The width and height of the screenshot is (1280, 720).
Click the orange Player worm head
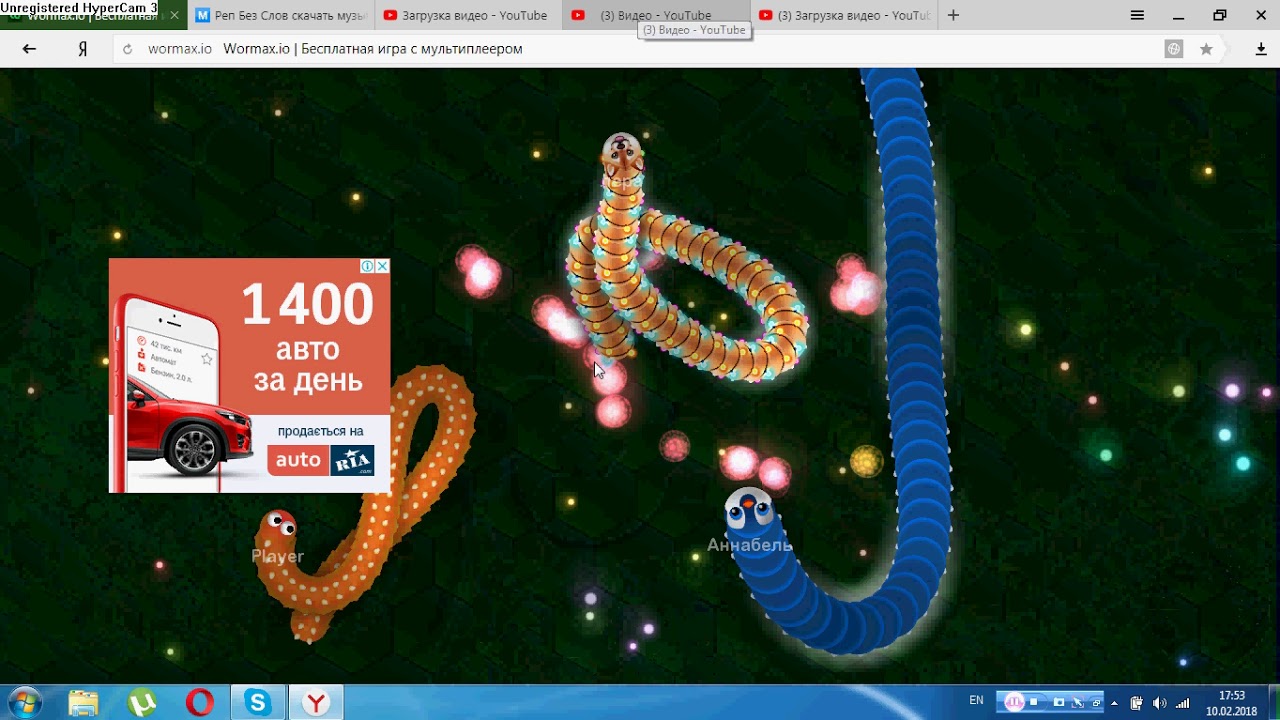277,525
